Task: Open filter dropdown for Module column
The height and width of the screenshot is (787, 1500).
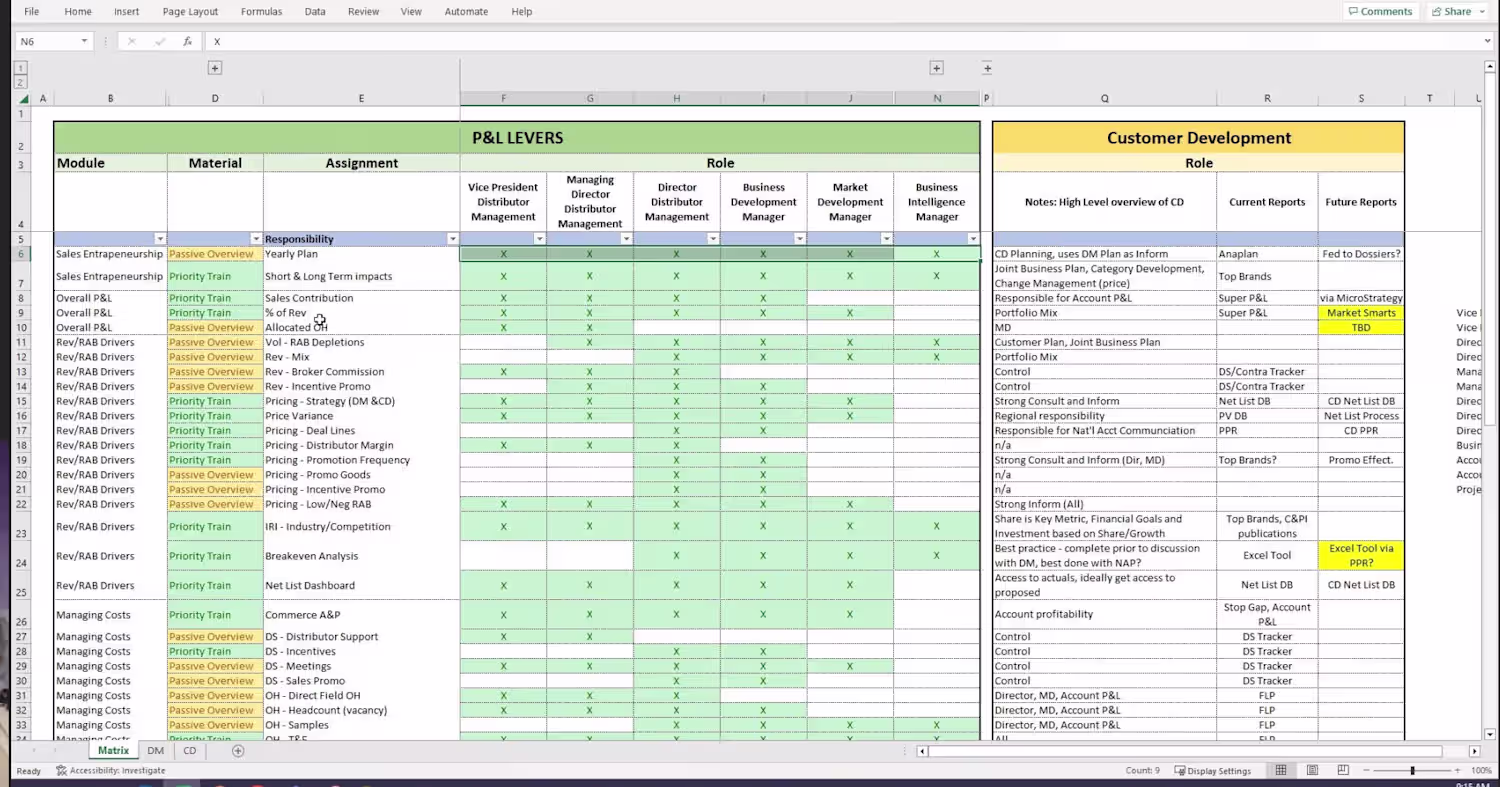Action: pos(160,239)
